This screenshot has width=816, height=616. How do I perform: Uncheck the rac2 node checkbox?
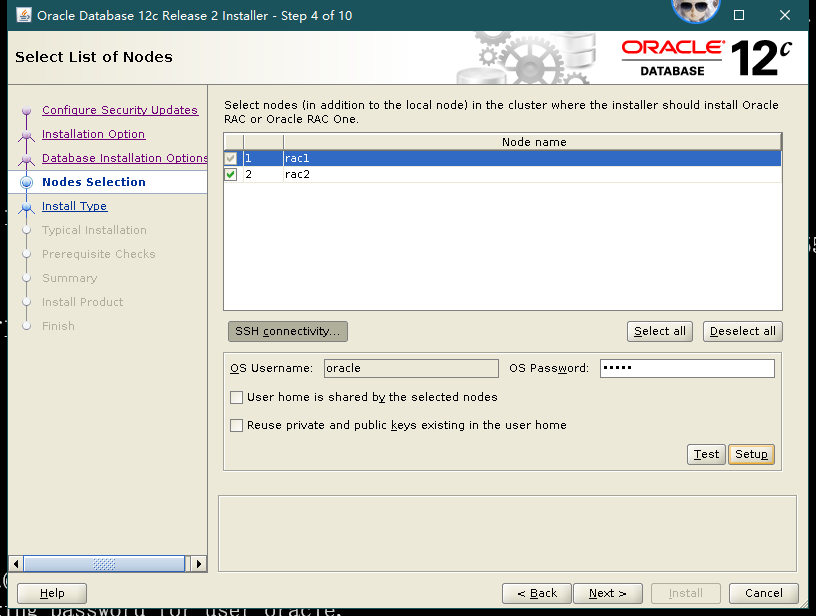coord(231,174)
